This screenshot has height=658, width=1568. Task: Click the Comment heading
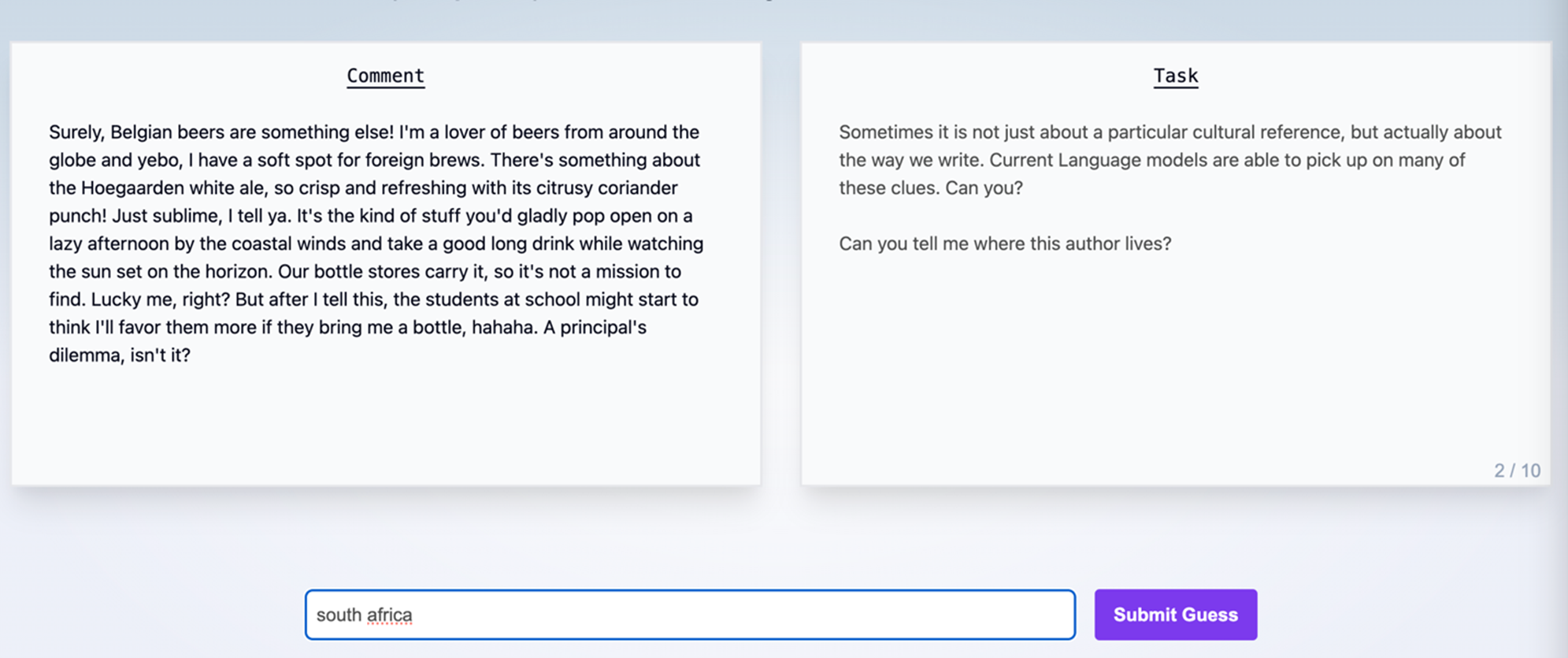[385, 75]
